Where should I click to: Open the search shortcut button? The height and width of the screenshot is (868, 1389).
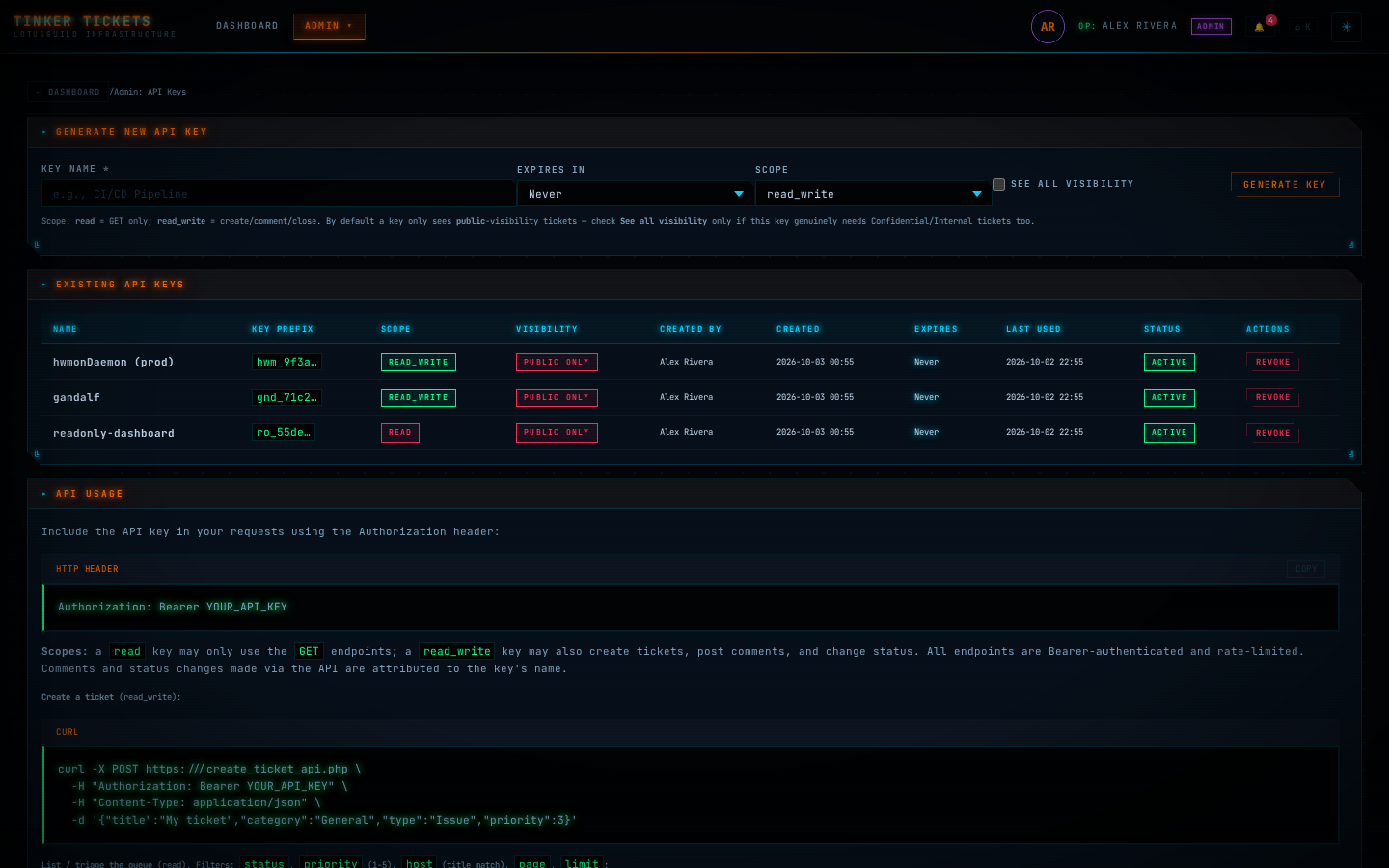click(1302, 27)
